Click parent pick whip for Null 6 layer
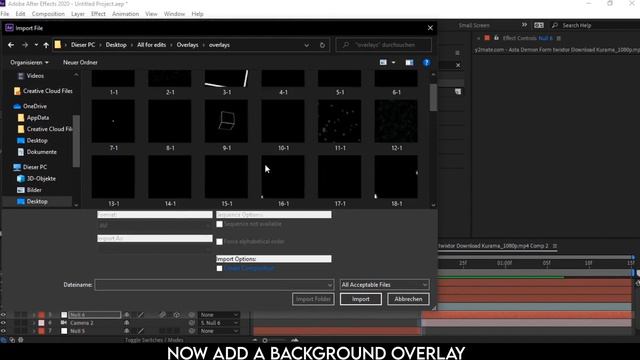The width and height of the screenshot is (640, 360). pos(191,315)
